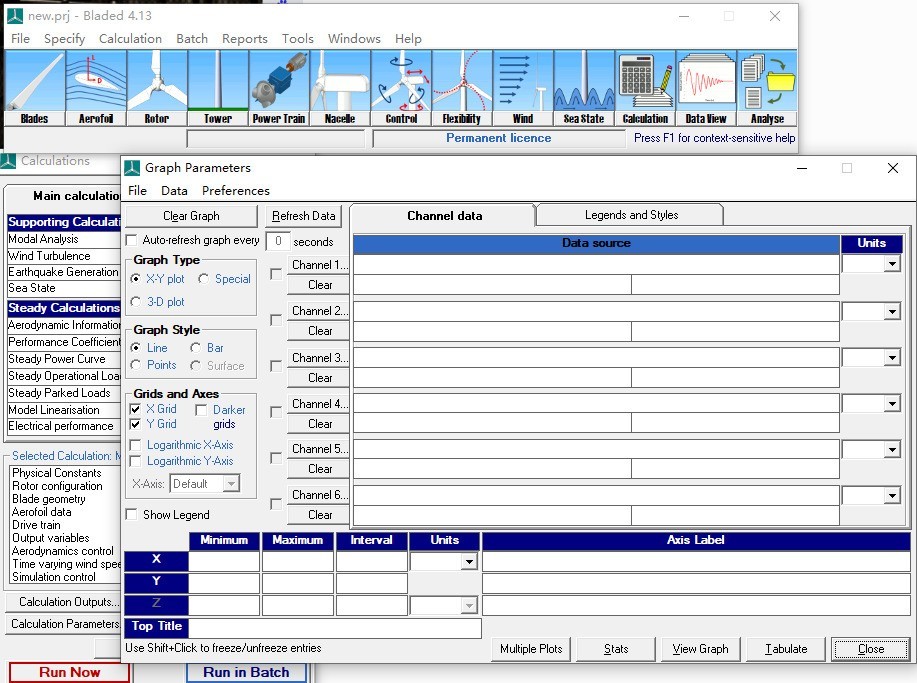Screen dimensions: 917x683
Task: Click the Sea State toolbar icon
Action: [x=584, y=88]
